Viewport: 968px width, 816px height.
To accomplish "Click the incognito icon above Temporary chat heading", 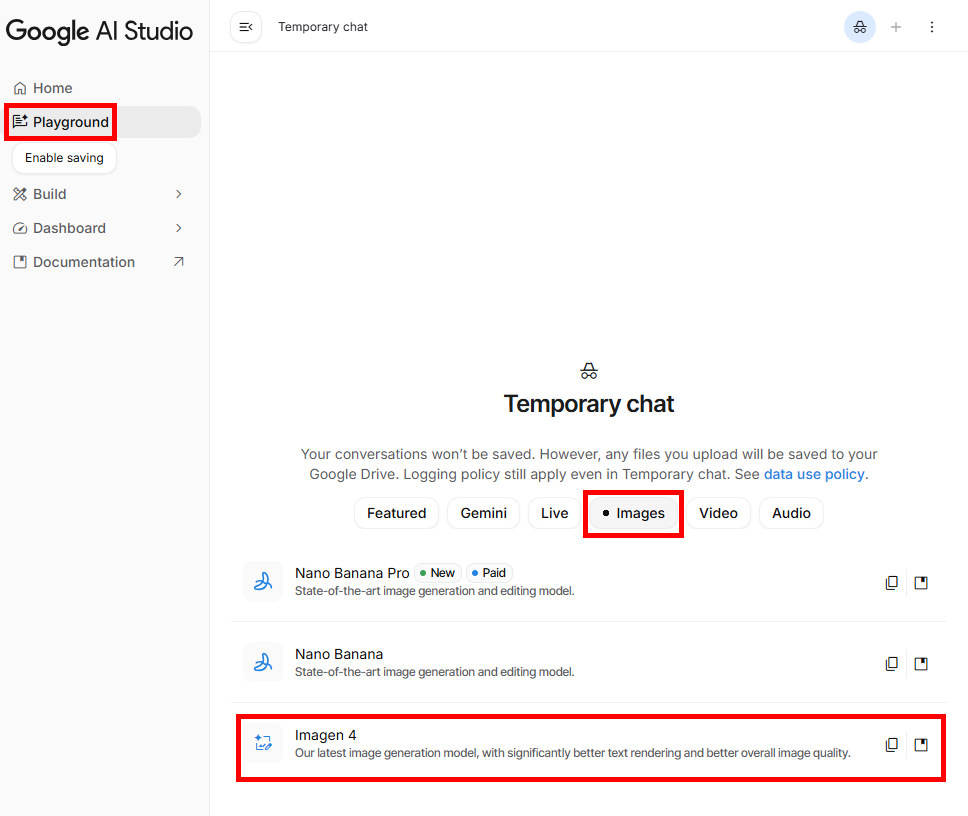I will point(589,371).
